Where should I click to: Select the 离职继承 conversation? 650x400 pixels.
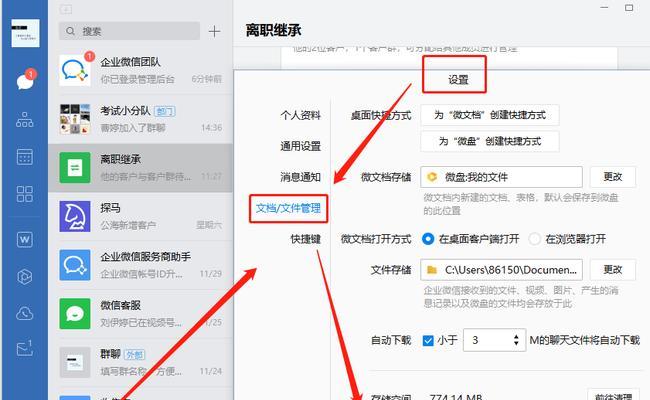point(141,168)
